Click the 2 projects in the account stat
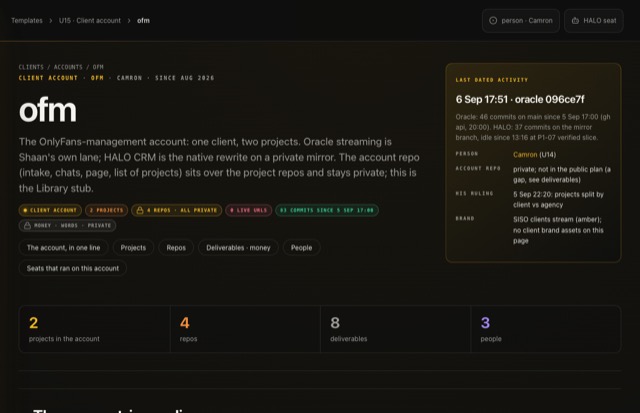Screen dimensions: 640x413 tap(94, 329)
